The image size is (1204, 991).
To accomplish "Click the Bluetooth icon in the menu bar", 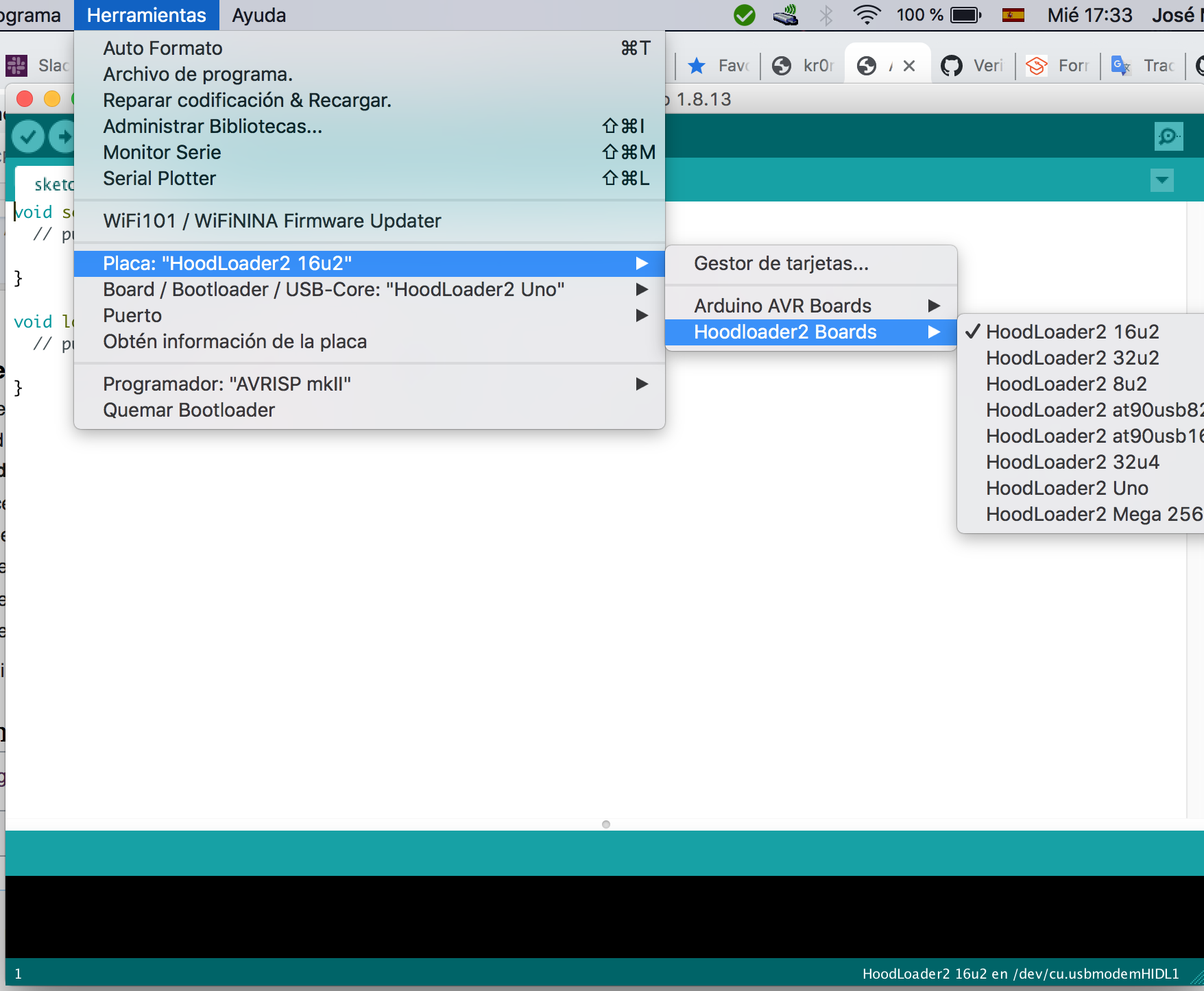I will click(826, 14).
